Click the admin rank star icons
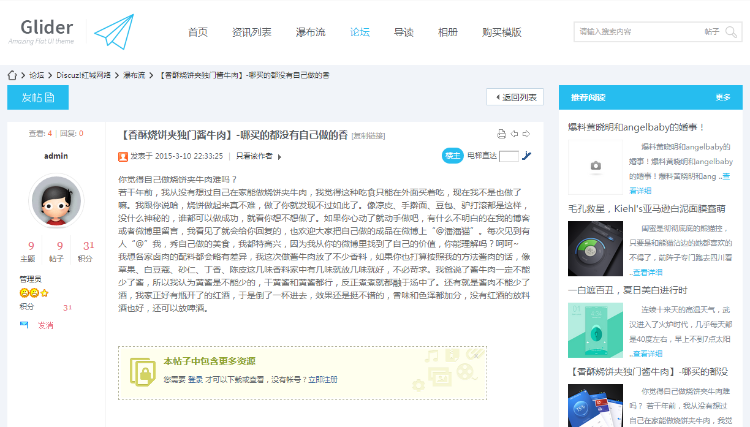This screenshot has width=750, height=427. point(34,293)
